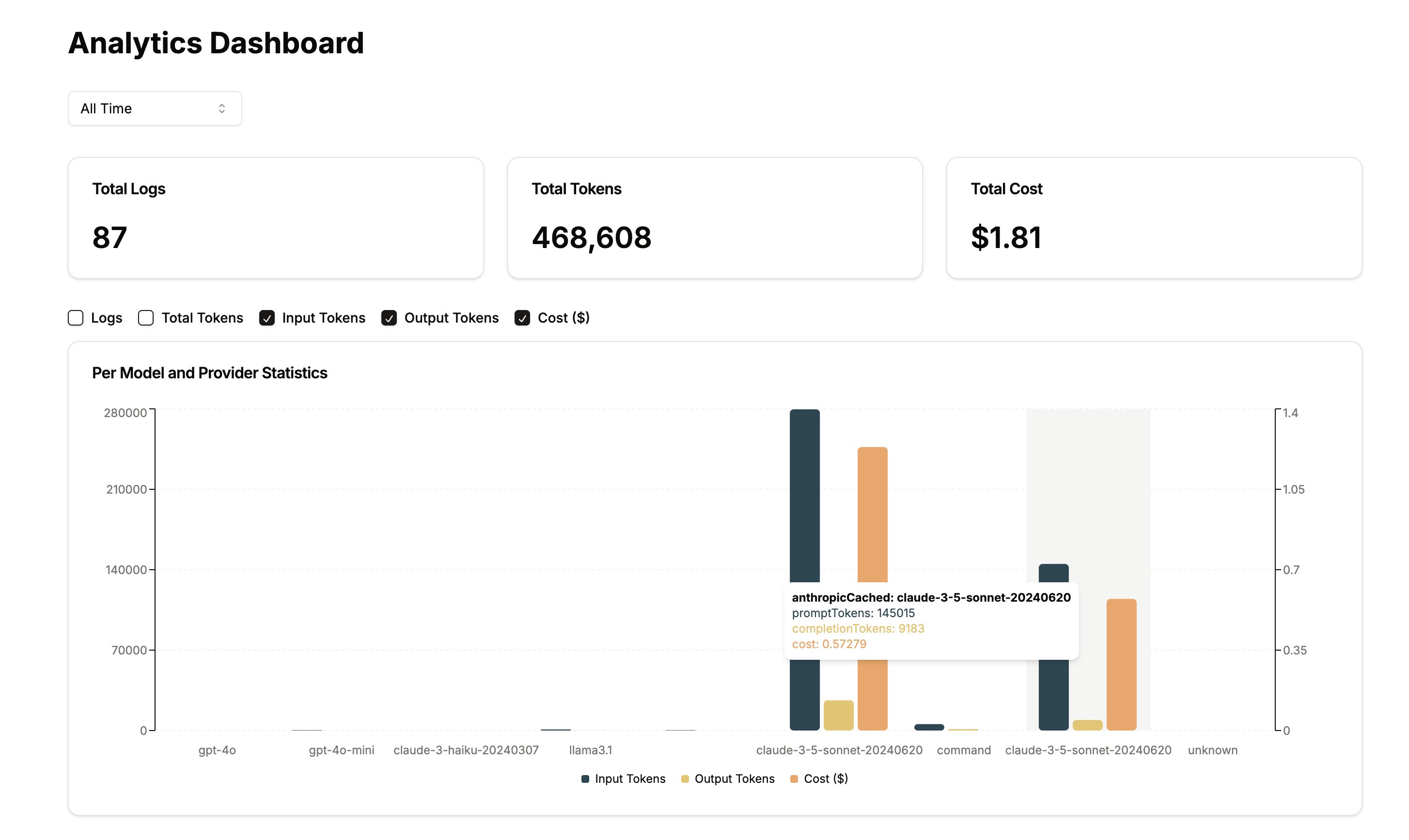The image size is (1409, 840).
Task: Click Input Tokens legend color square
Action: [x=585, y=779]
